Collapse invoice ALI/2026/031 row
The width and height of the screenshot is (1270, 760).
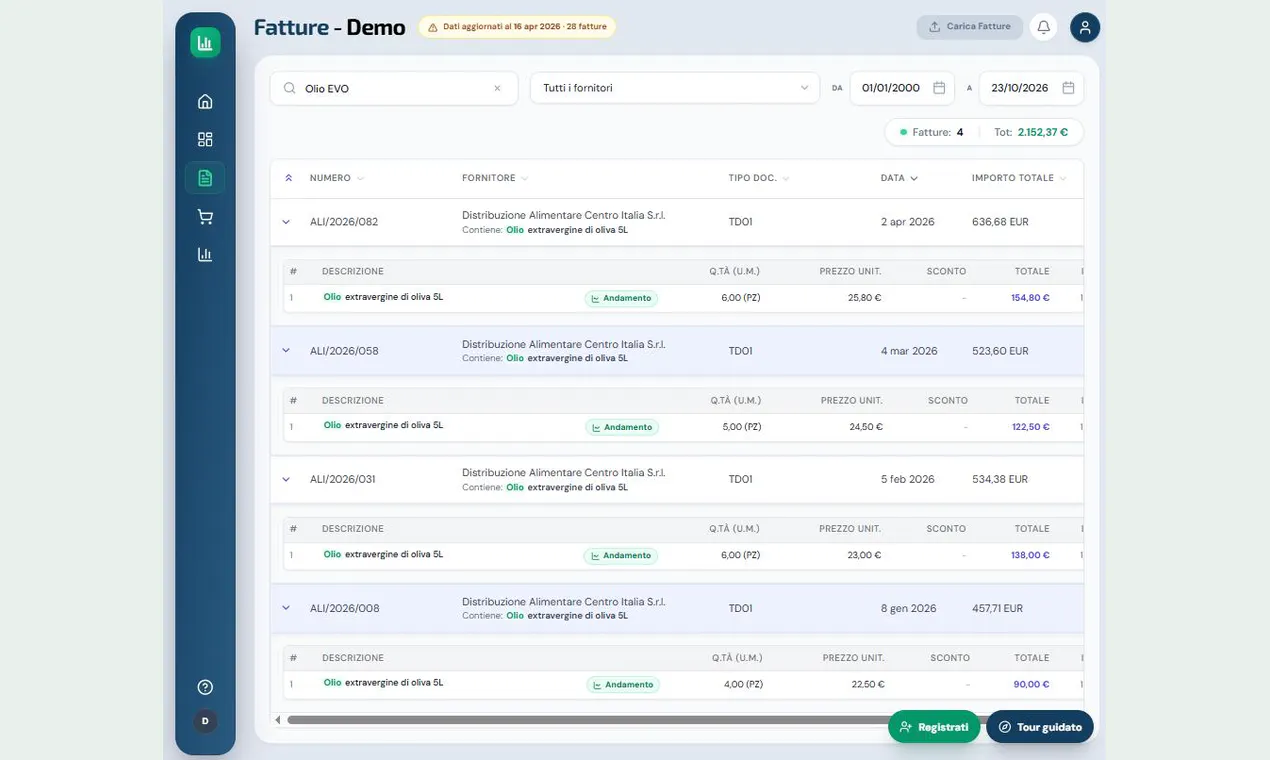click(x=286, y=479)
